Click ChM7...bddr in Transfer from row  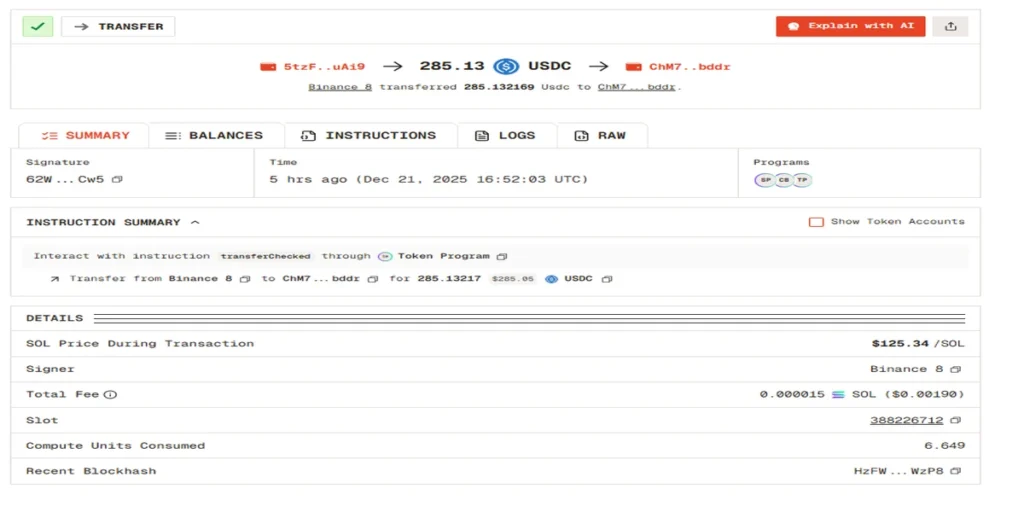[x=321, y=279]
